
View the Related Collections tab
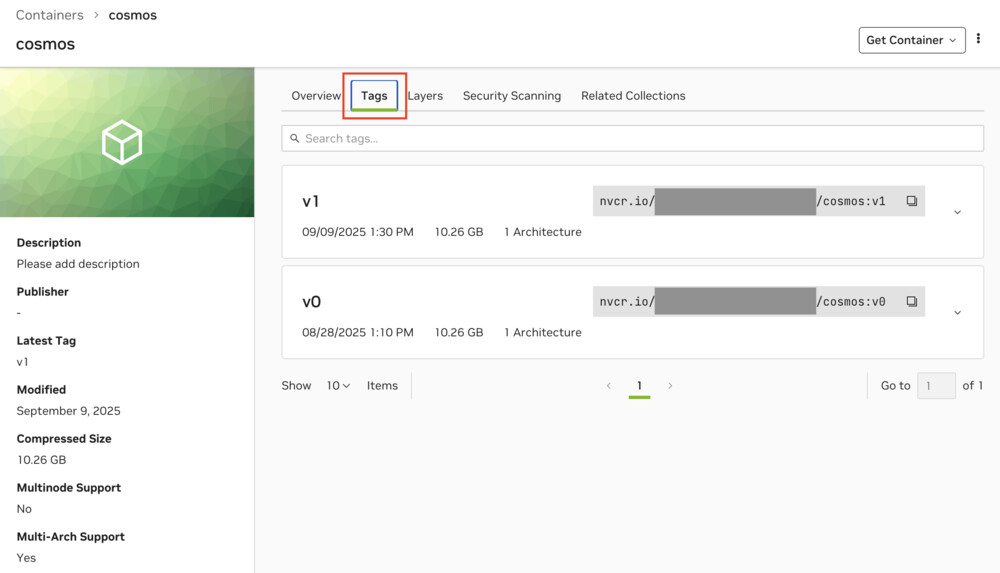pos(633,96)
